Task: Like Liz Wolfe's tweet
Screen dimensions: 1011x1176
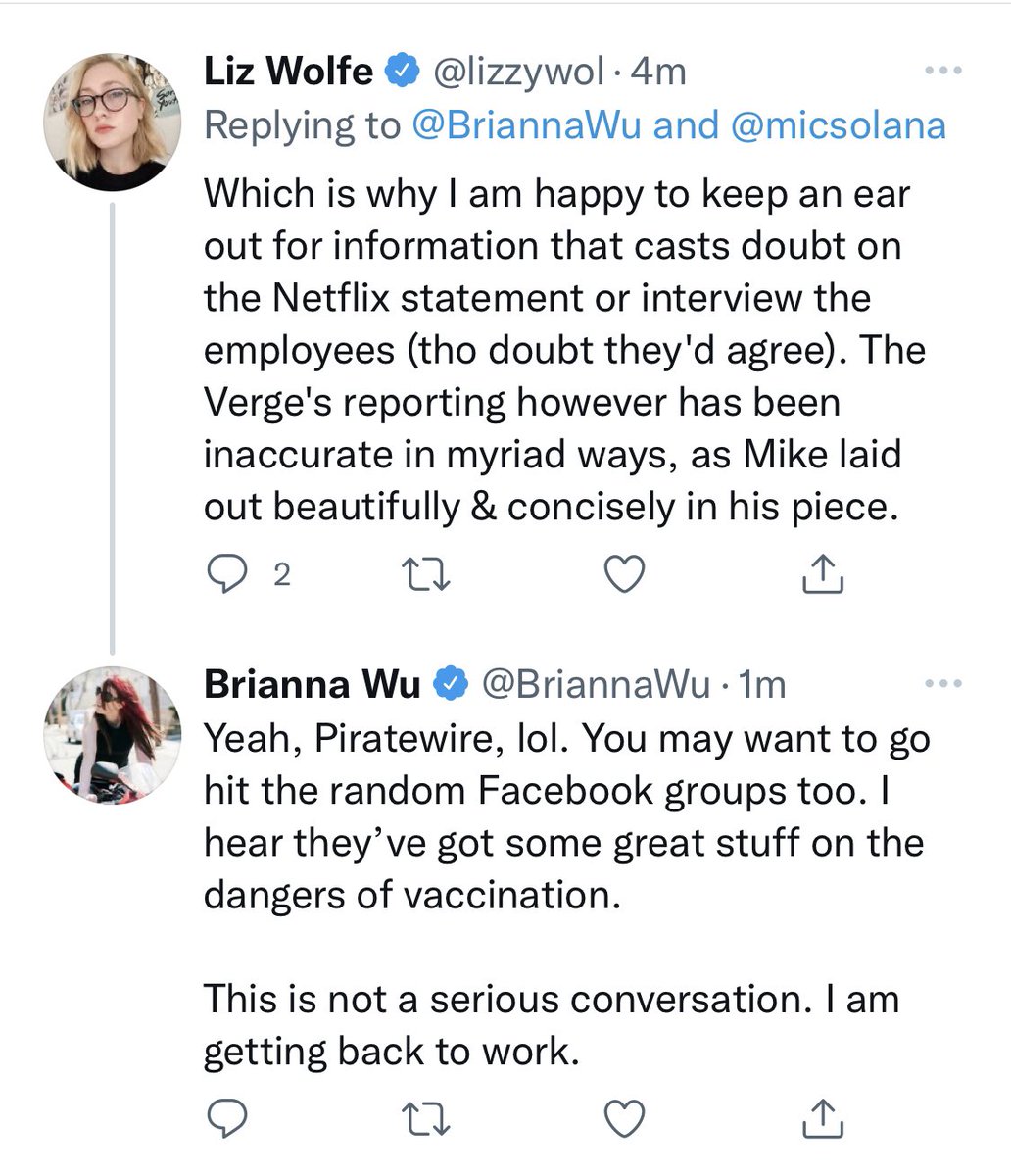Action: click(x=624, y=575)
